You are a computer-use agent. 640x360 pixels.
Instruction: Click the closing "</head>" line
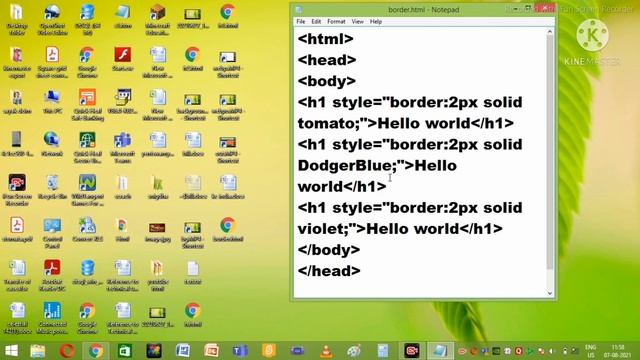[329, 271]
